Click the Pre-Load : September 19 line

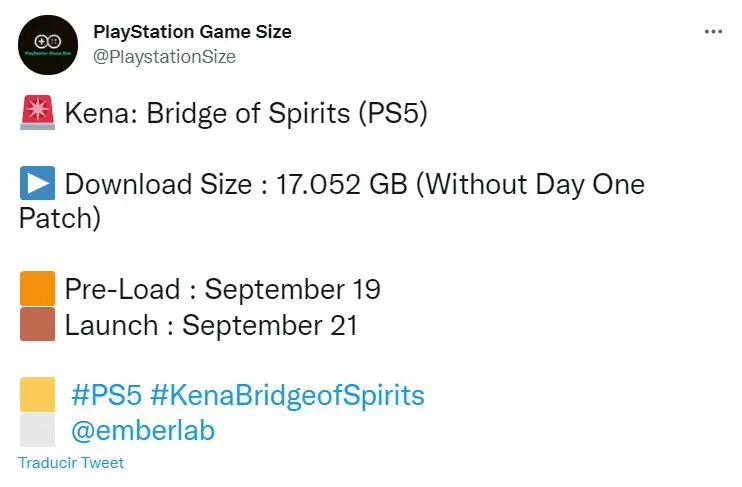tap(222, 289)
